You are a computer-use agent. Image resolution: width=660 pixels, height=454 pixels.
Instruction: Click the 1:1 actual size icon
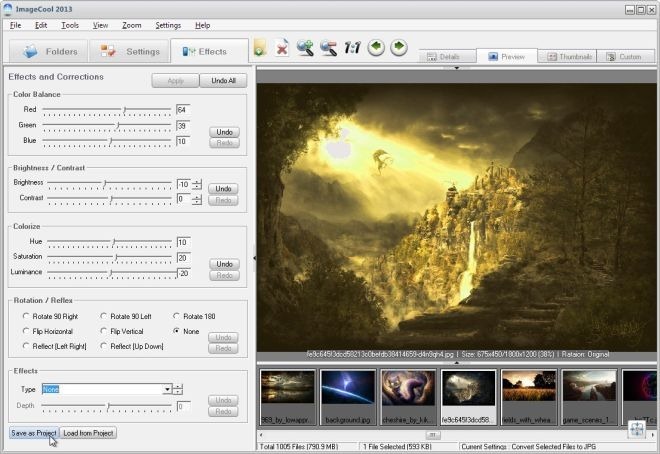352,48
